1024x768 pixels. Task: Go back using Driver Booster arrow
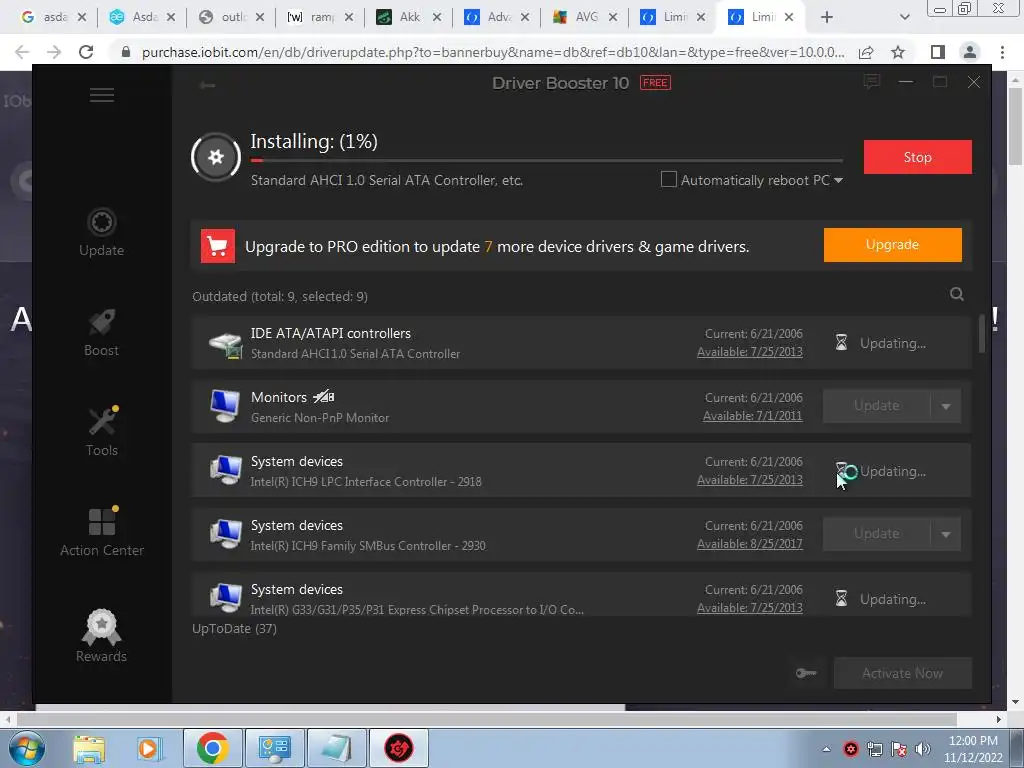pos(208,85)
